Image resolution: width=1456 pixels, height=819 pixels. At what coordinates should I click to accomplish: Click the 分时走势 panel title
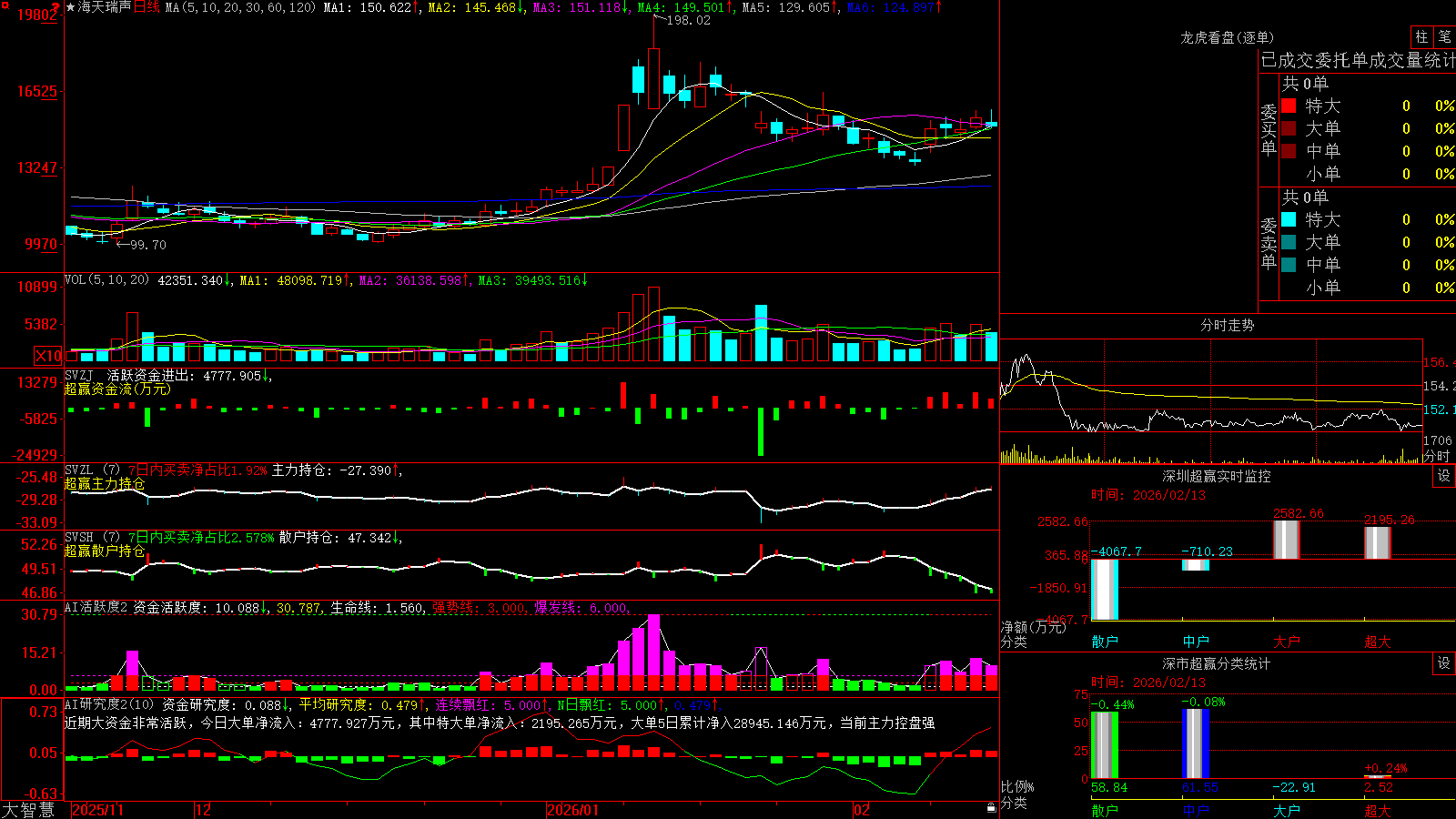pyautogui.click(x=1227, y=325)
